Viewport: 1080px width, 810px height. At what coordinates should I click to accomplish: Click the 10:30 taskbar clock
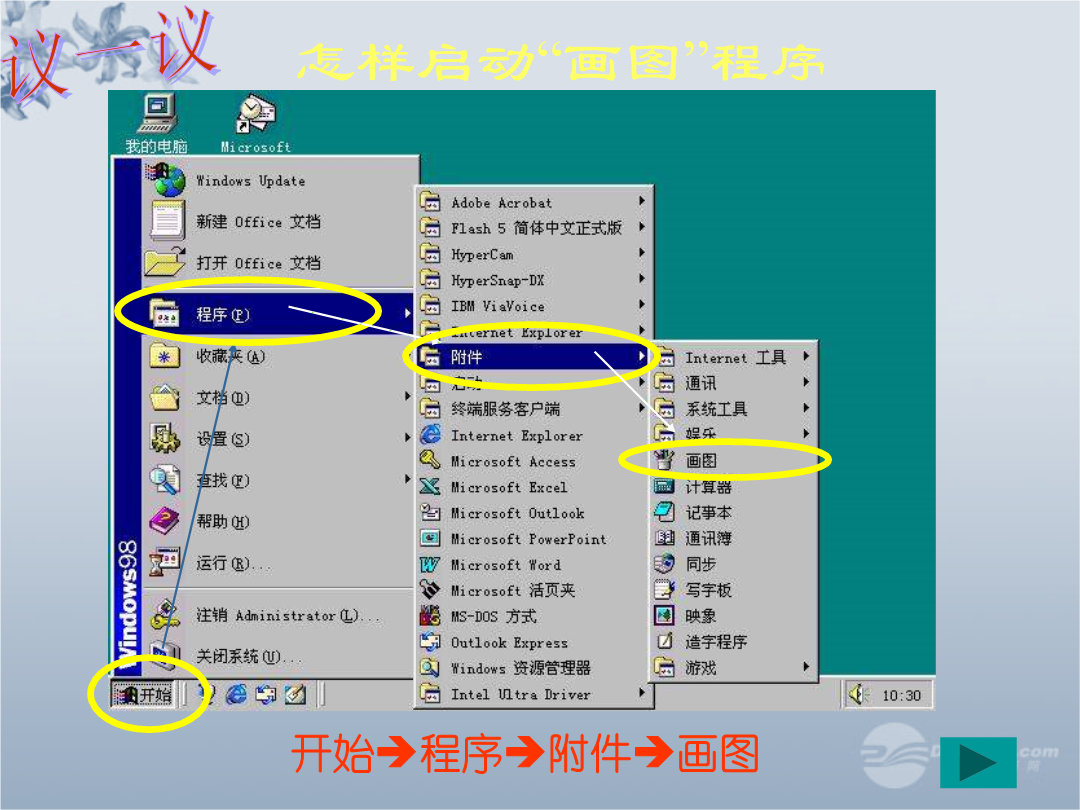902,695
